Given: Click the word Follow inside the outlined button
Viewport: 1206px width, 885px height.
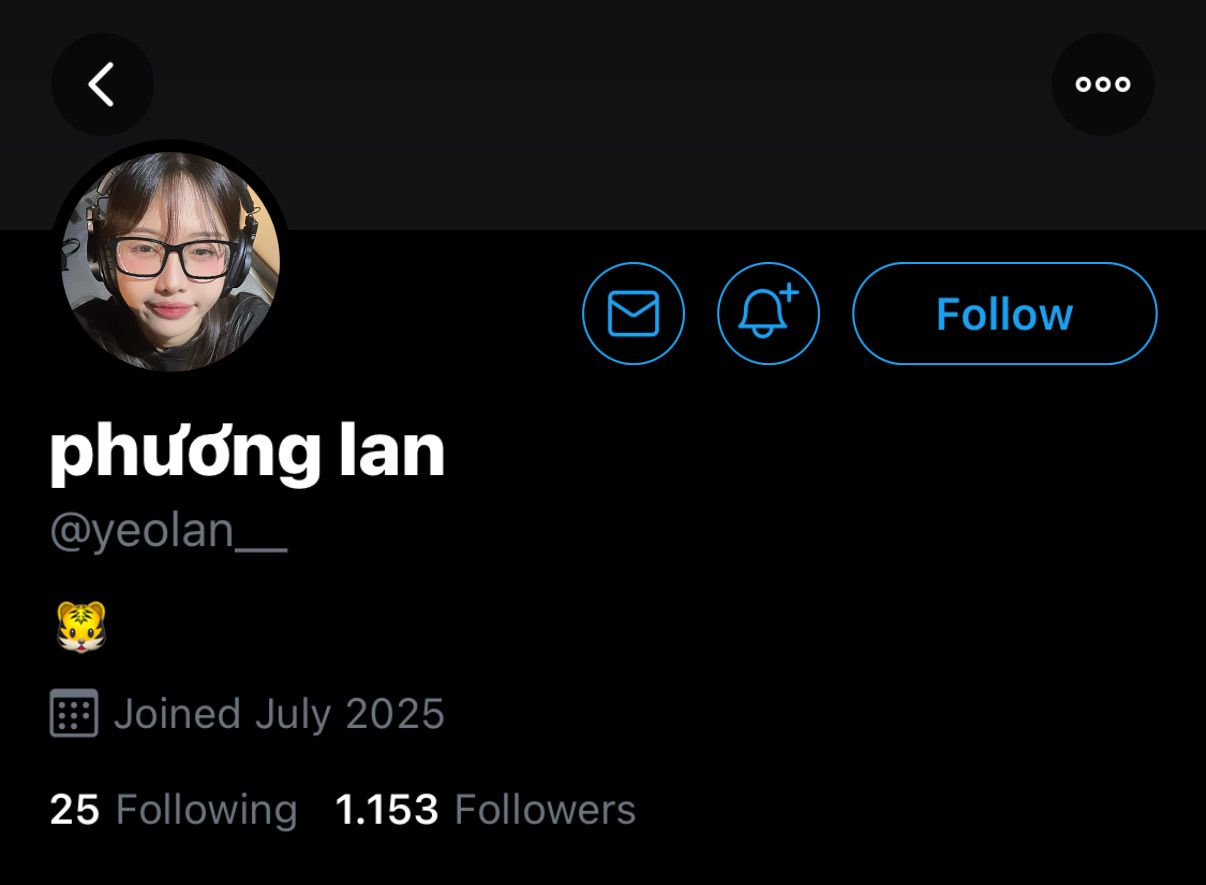Looking at the screenshot, I should click(1004, 314).
